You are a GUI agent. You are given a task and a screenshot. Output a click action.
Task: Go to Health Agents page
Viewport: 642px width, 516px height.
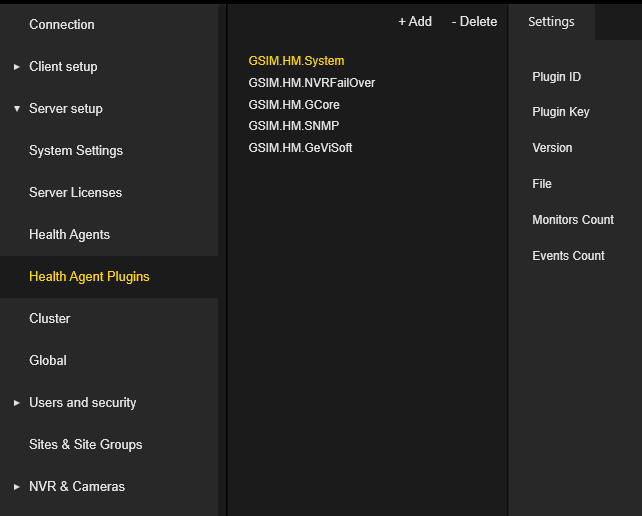pos(69,235)
